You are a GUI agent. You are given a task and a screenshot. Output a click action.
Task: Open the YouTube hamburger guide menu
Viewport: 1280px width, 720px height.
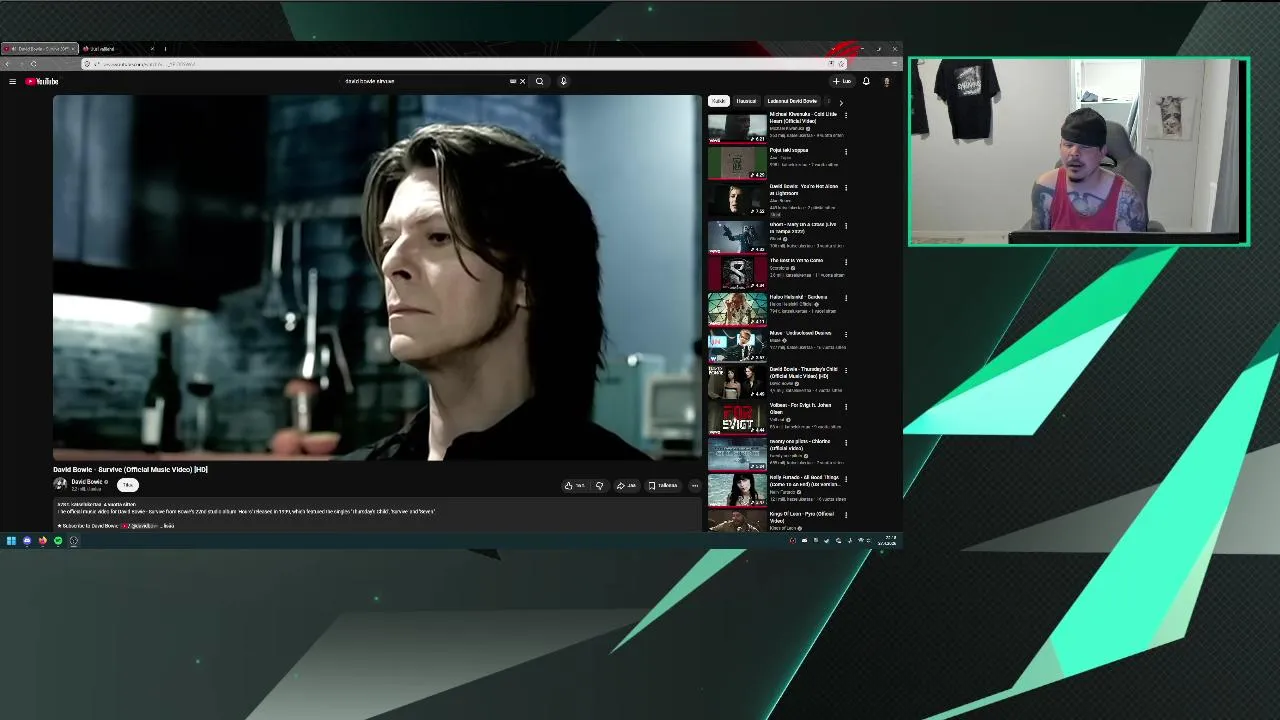coord(12,81)
